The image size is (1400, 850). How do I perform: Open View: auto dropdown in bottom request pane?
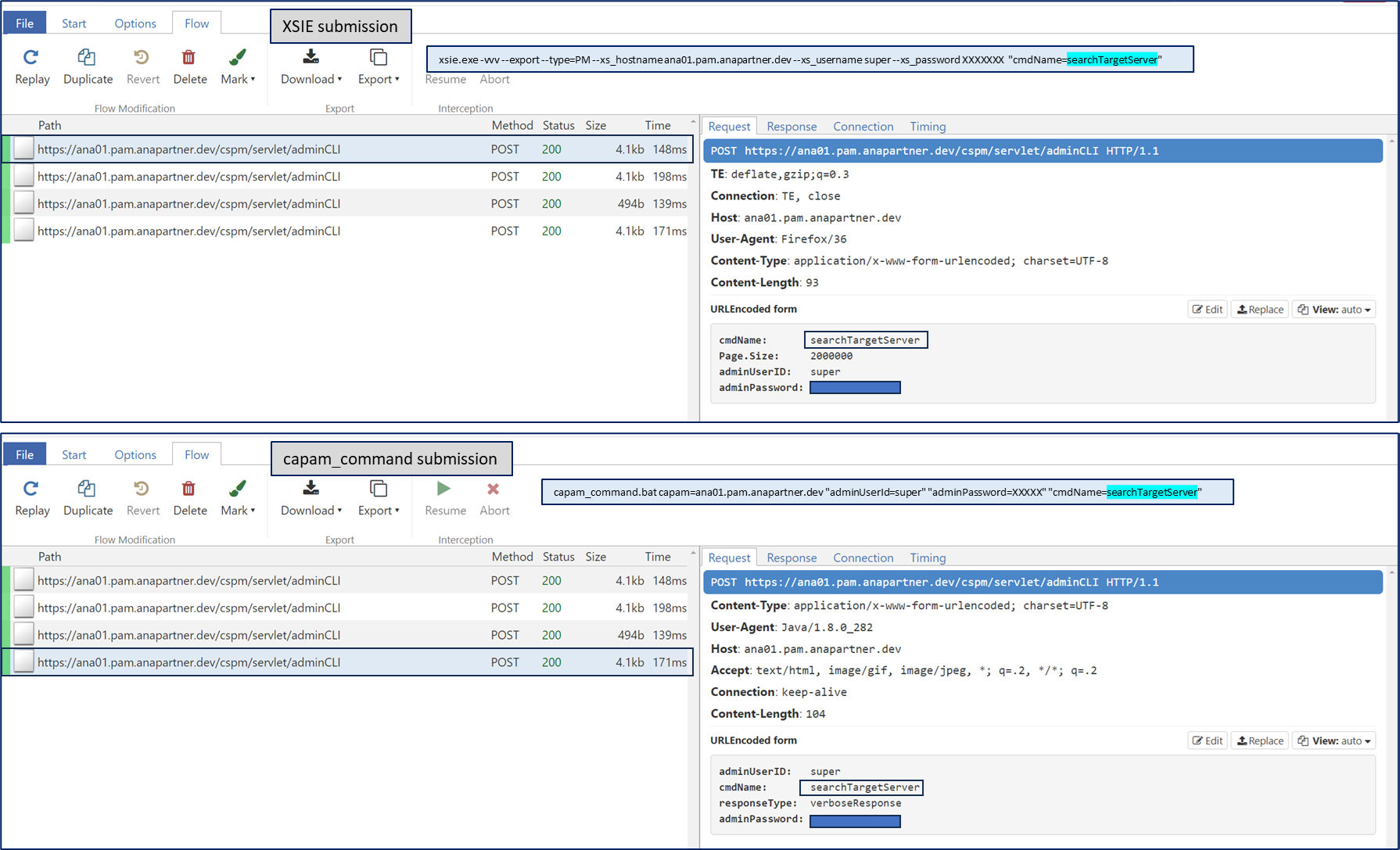[1334, 741]
